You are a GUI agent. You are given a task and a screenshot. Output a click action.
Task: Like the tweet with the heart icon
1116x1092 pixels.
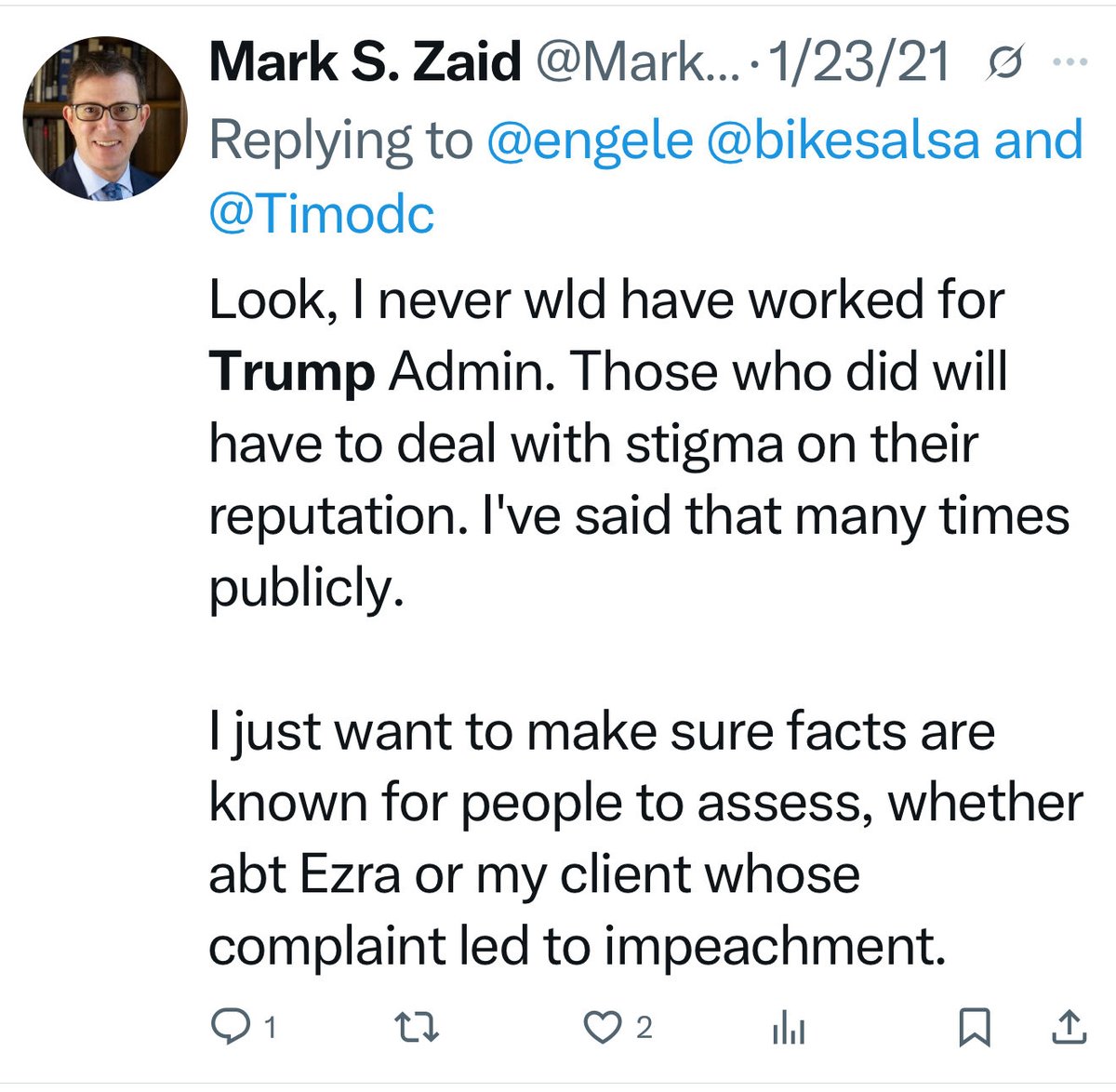(x=601, y=1027)
